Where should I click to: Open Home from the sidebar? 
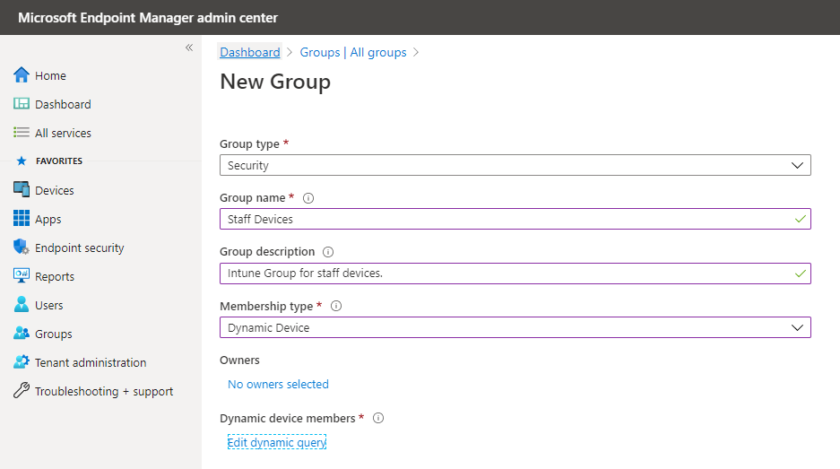pos(50,76)
